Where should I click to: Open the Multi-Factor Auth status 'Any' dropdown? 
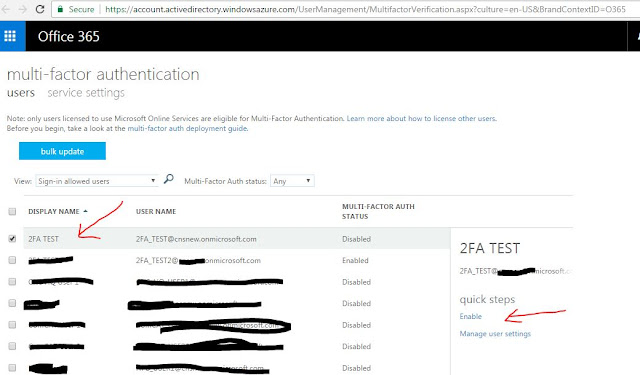(292, 181)
